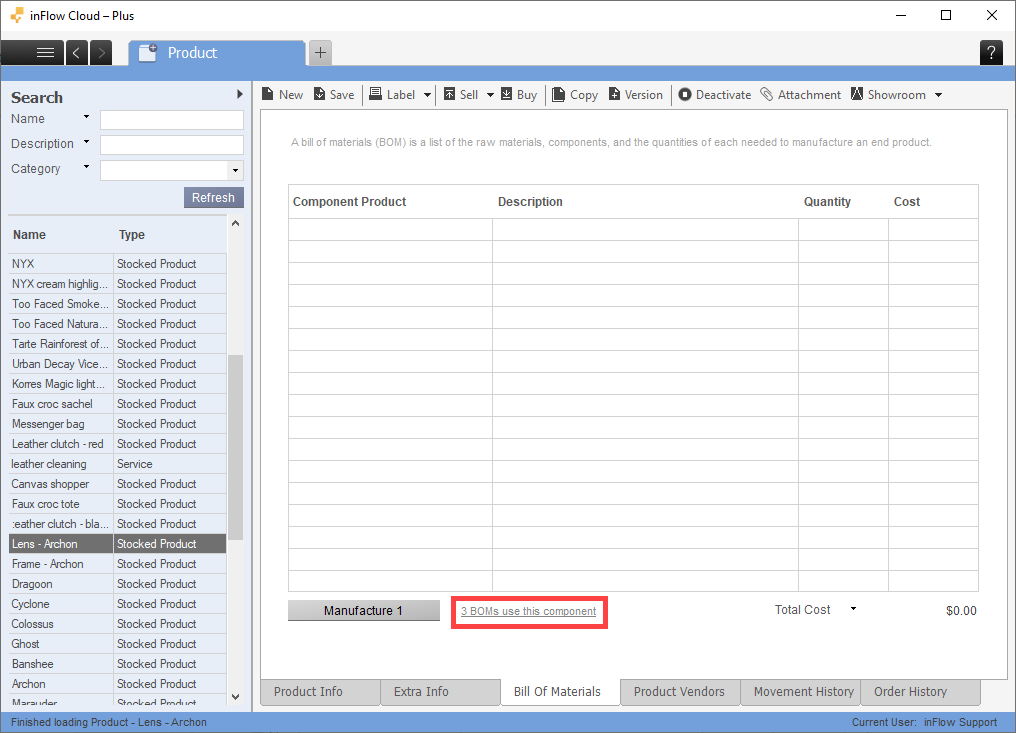Open the Category combo box in Search
This screenshot has width=1016, height=733.
pos(235,170)
